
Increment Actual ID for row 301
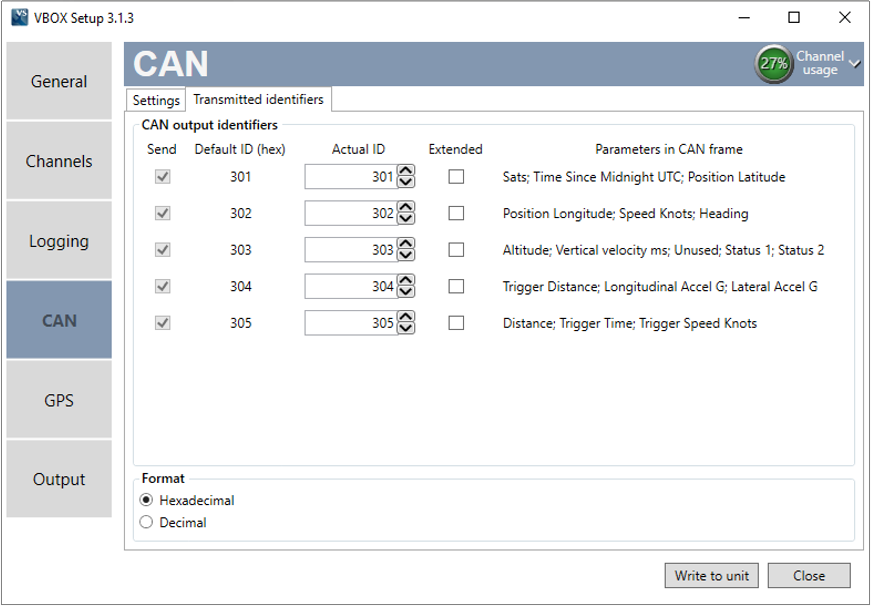pyautogui.click(x=406, y=171)
